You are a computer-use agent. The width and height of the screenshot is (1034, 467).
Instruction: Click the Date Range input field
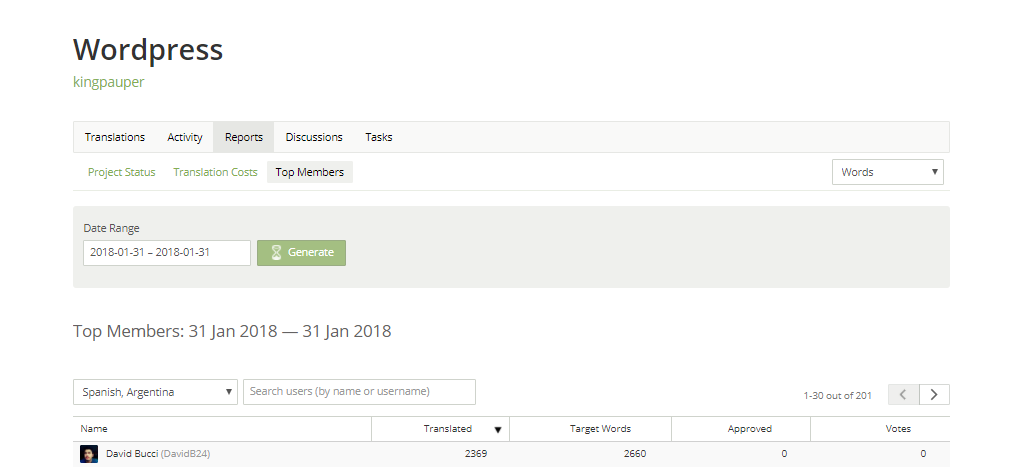coord(167,253)
